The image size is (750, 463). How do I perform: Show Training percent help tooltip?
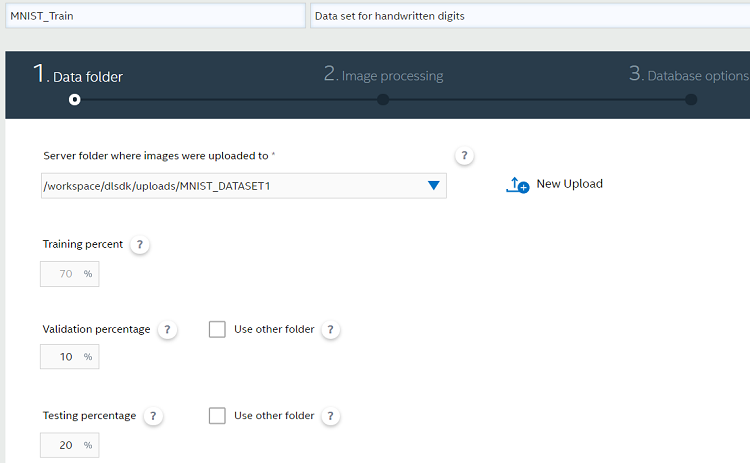(x=140, y=244)
